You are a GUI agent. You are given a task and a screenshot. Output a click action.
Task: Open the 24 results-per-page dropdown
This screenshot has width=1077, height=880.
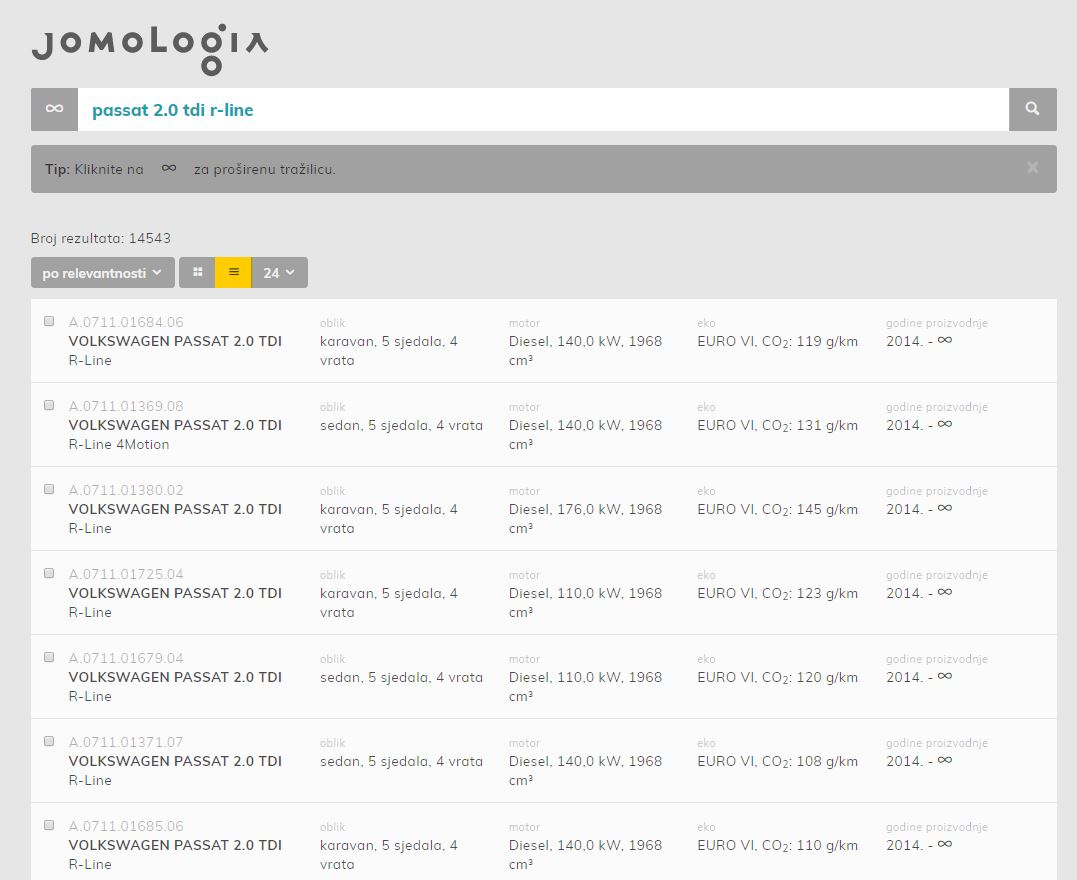click(280, 273)
